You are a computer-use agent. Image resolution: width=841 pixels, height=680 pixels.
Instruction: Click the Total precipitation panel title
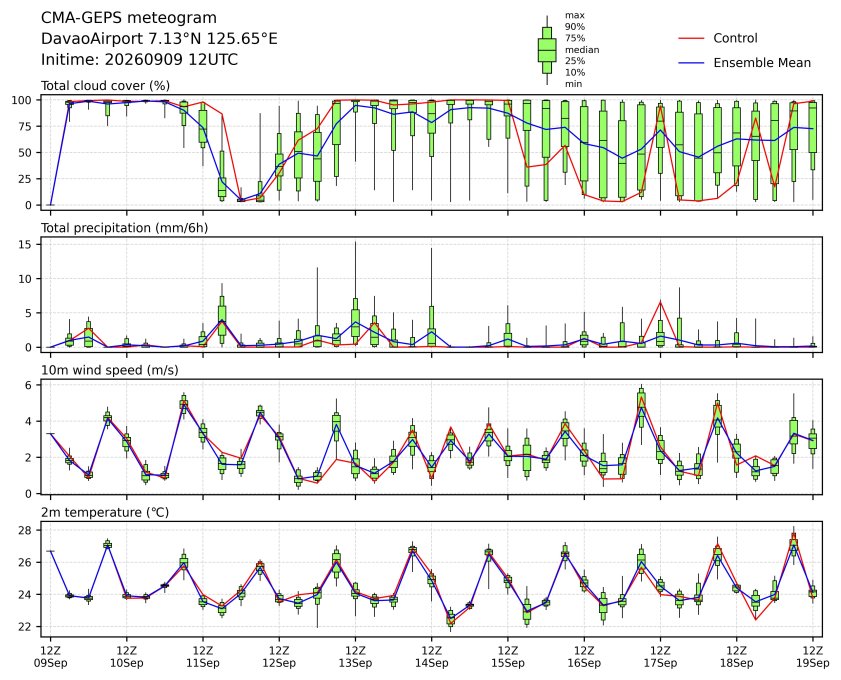click(x=124, y=228)
